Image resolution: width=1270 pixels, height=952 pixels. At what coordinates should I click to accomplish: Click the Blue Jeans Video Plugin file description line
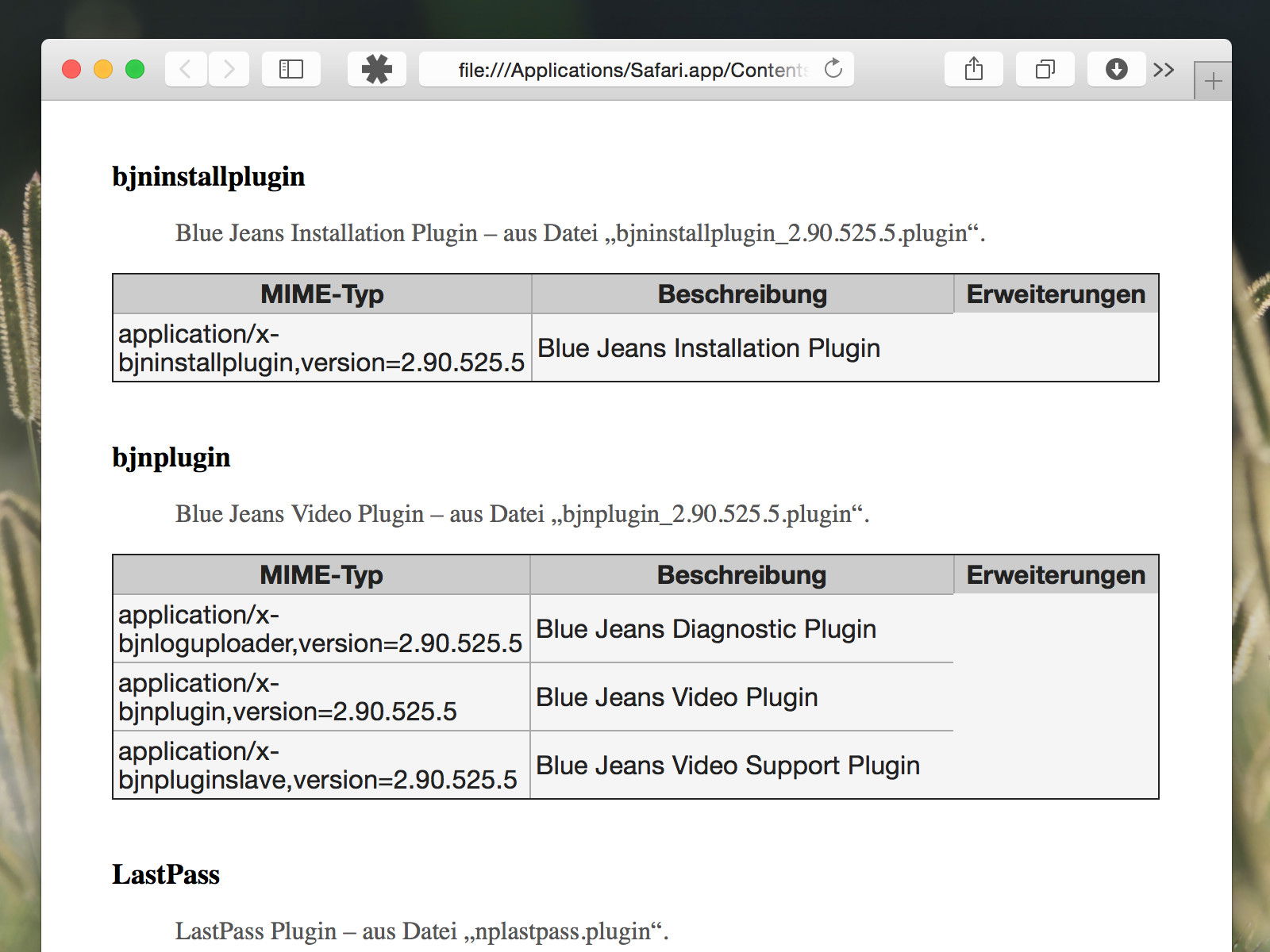tap(522, 514)
